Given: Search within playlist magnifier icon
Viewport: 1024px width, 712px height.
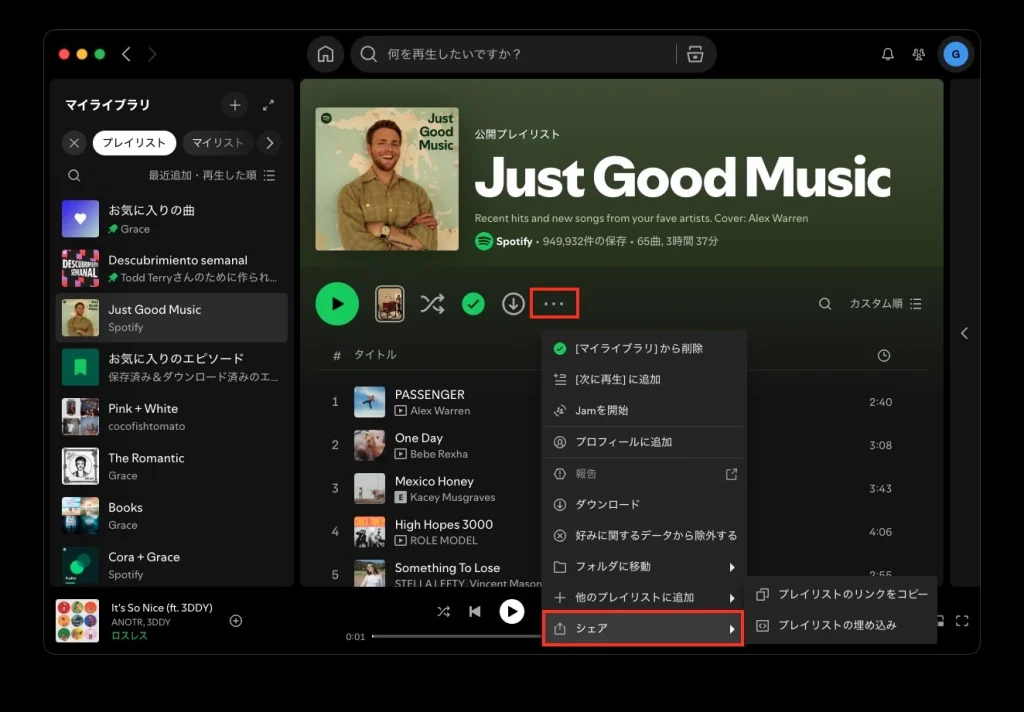Looking at the screenshot, I should (825, 304).
